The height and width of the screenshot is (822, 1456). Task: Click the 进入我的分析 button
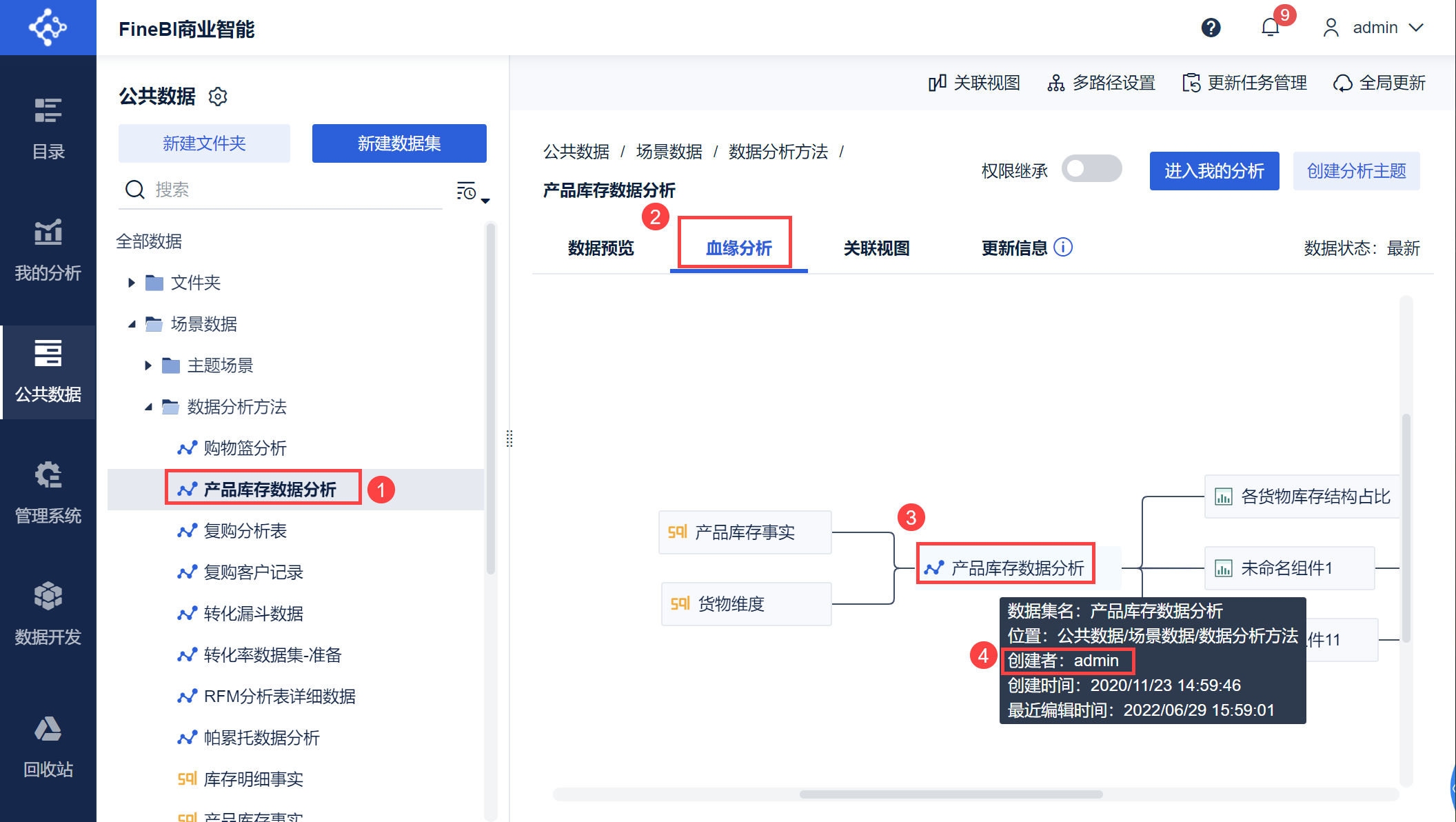1214,171
